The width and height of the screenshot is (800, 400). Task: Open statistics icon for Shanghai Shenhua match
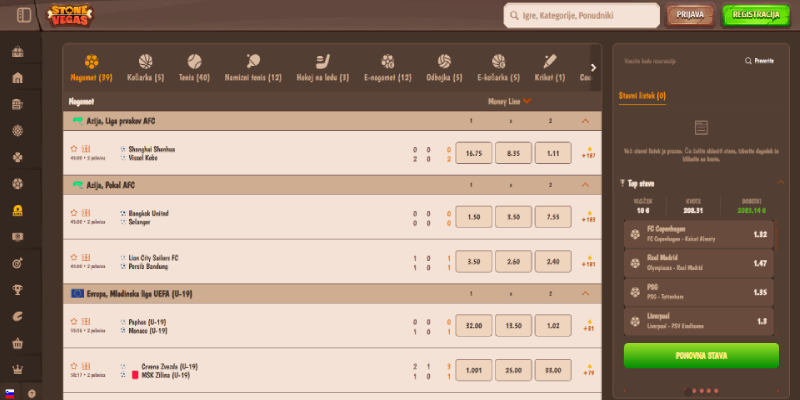(86, 148)
